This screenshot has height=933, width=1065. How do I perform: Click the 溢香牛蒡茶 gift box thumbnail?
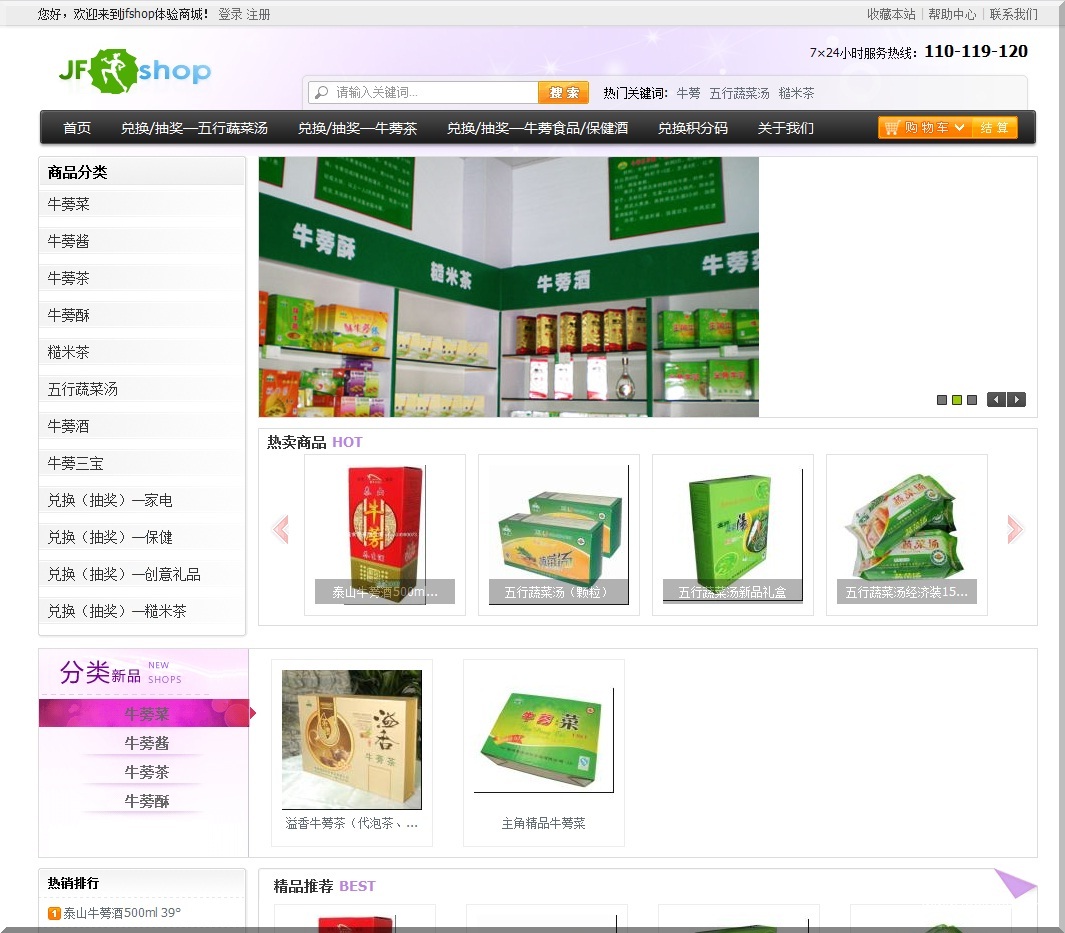pos(351,740)
